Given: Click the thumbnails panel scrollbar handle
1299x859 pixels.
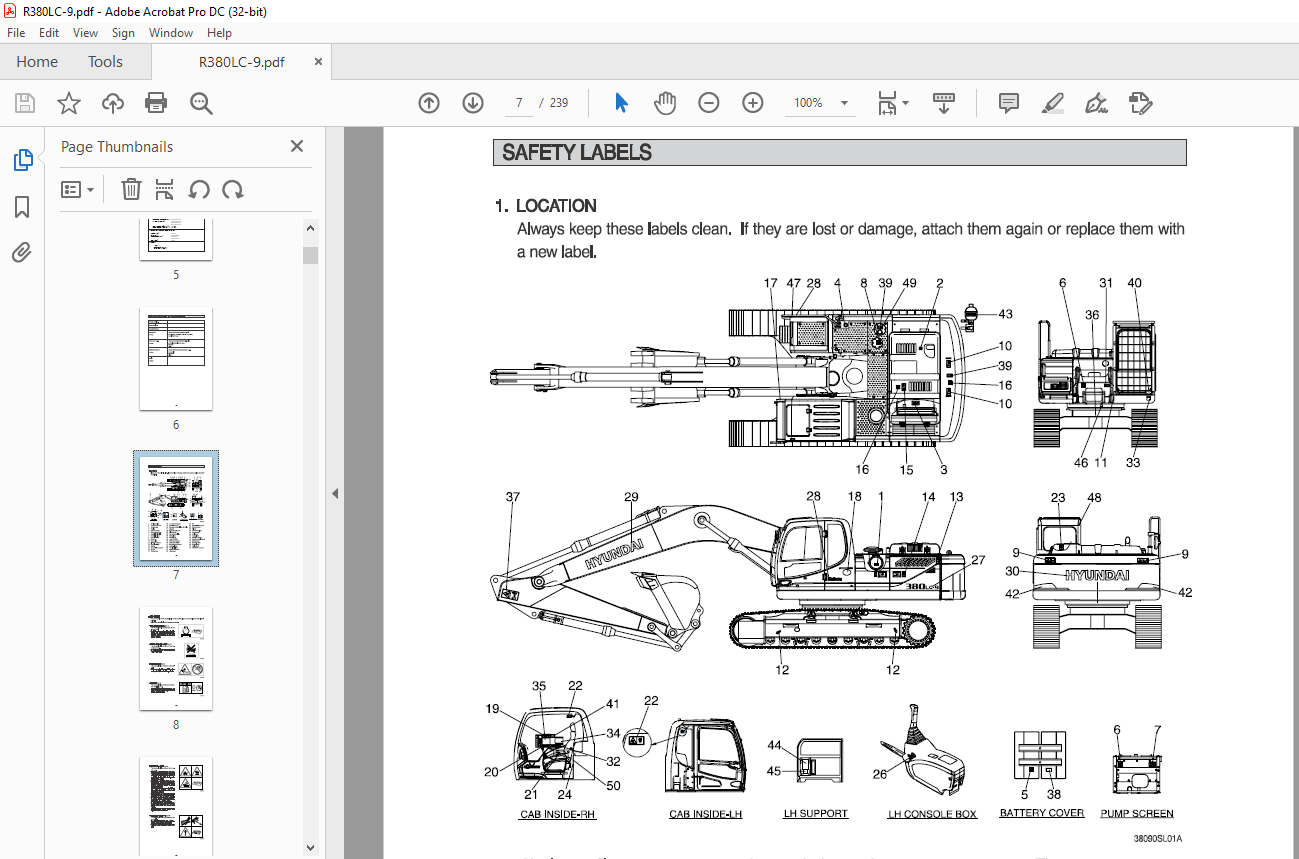Looking at the screenshot, I should click(x=310, y=255).
